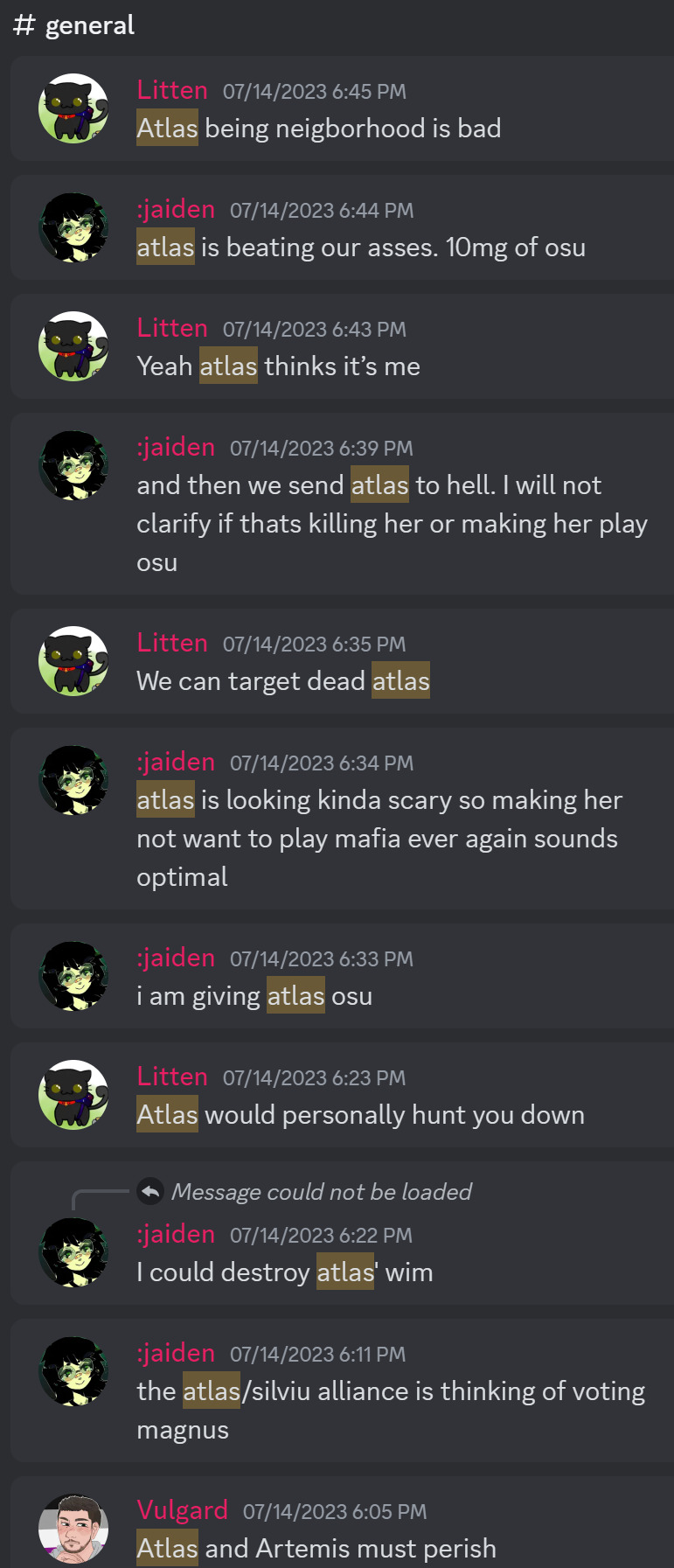This screenshot has width=674, height=1568.
Task: Click timestamp 07/14/2023 6:05 PM
Action: [335, 1512]
